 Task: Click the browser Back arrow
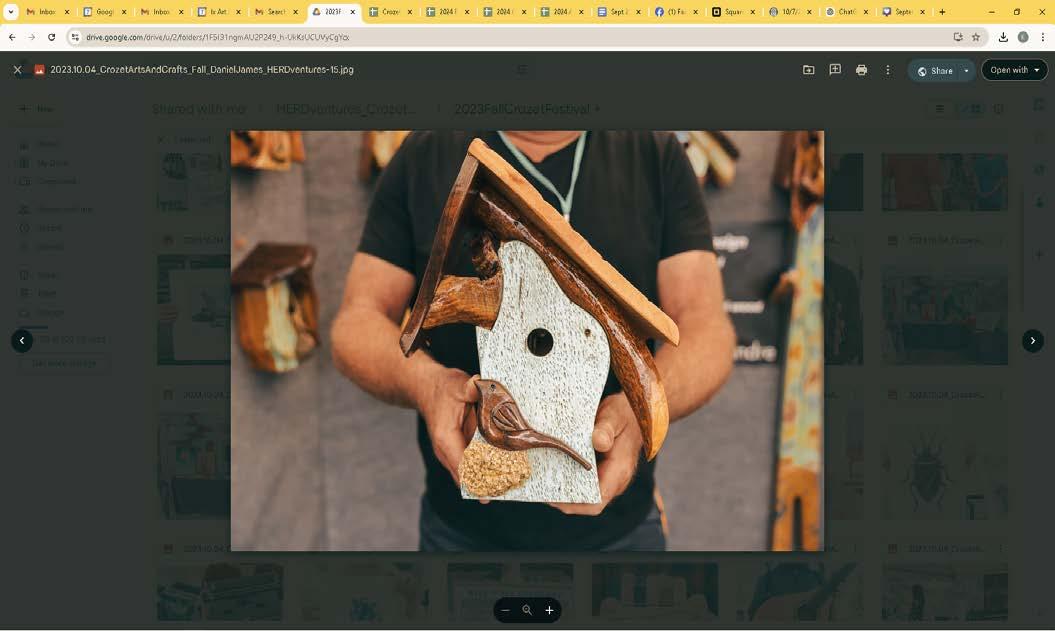[x=12, y=37]
